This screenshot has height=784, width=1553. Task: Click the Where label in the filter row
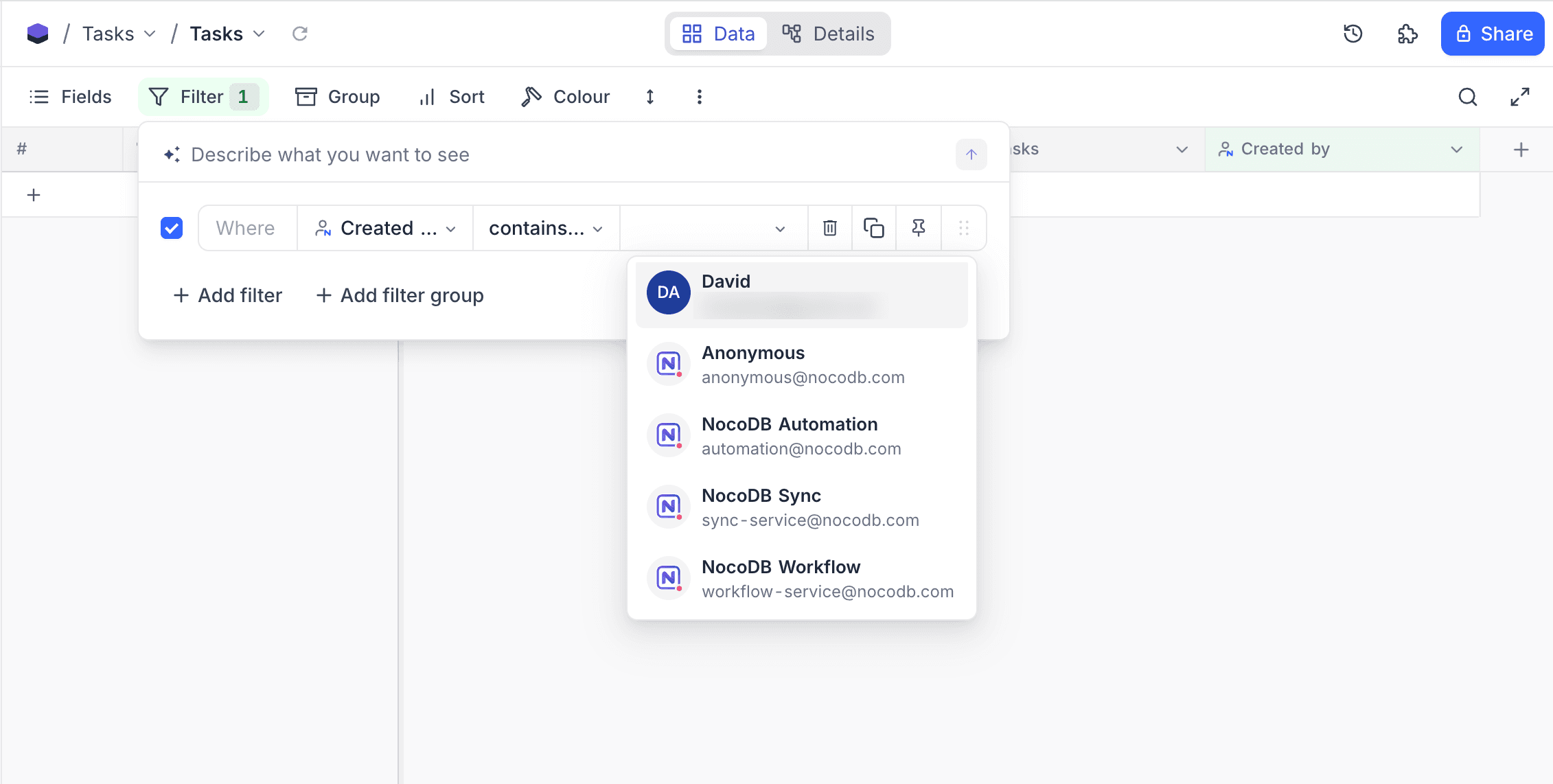246,228
